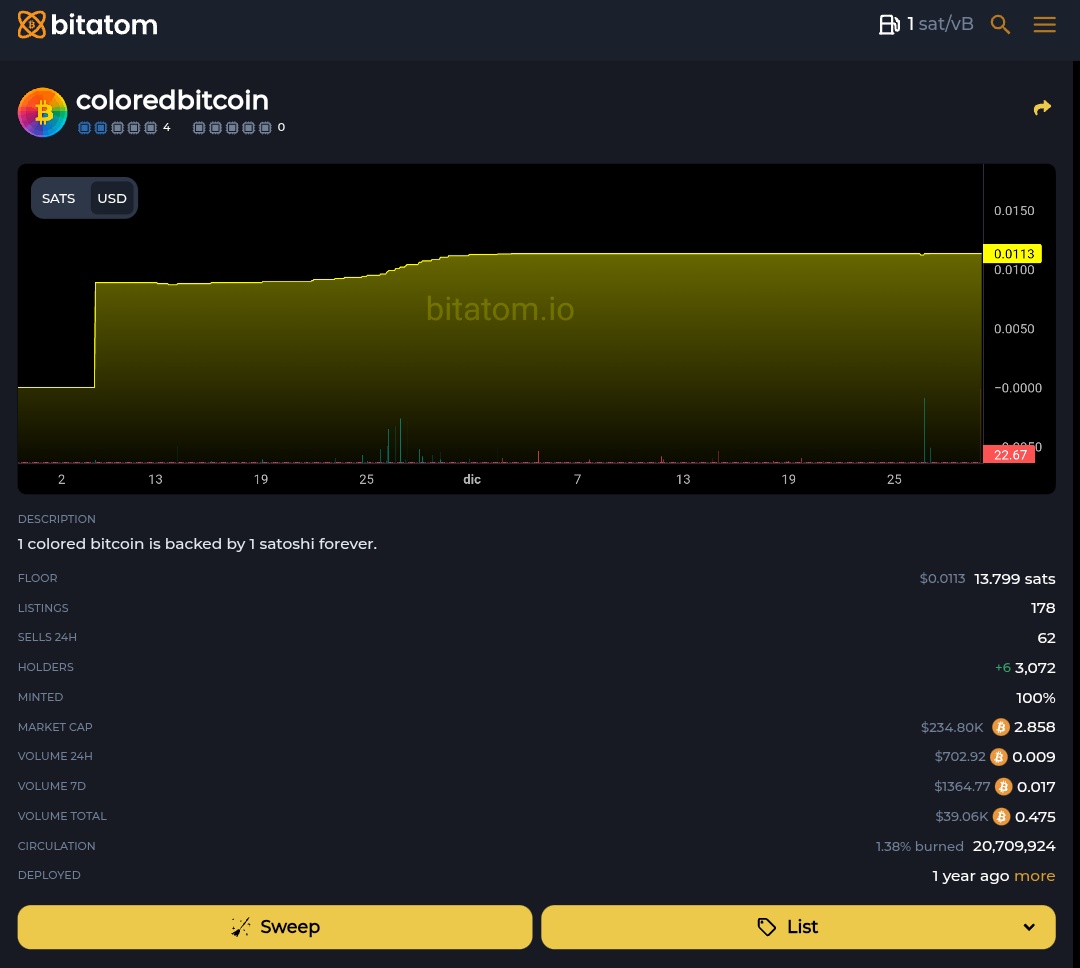Click the Bitcoin icon beside market cap 2.858
The height and width of the screenshot is (968, 1080).
coord(1001,727)
